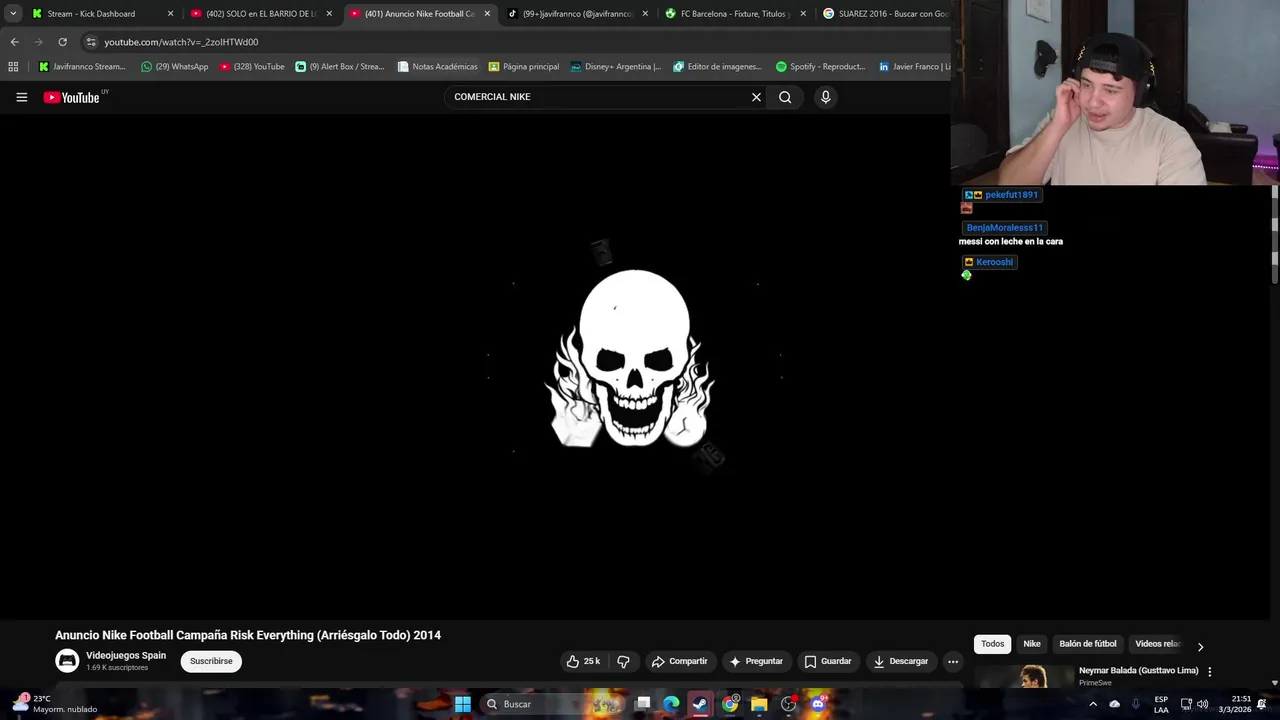
Task: Open the Disney+ Argentina bookmark
Action: point(616,67)
